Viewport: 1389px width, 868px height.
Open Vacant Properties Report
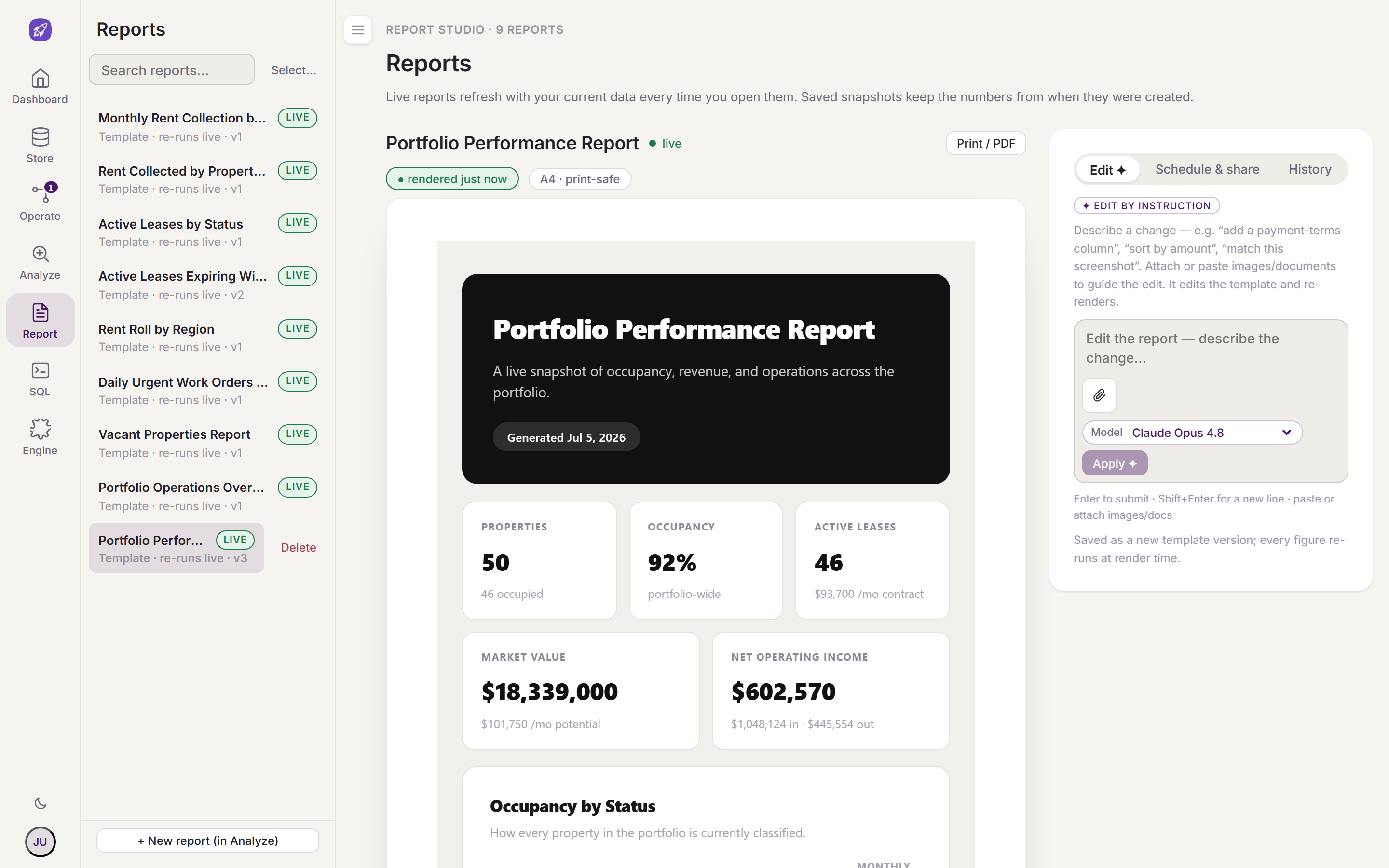pyautogui.click(x=207, y=443)
